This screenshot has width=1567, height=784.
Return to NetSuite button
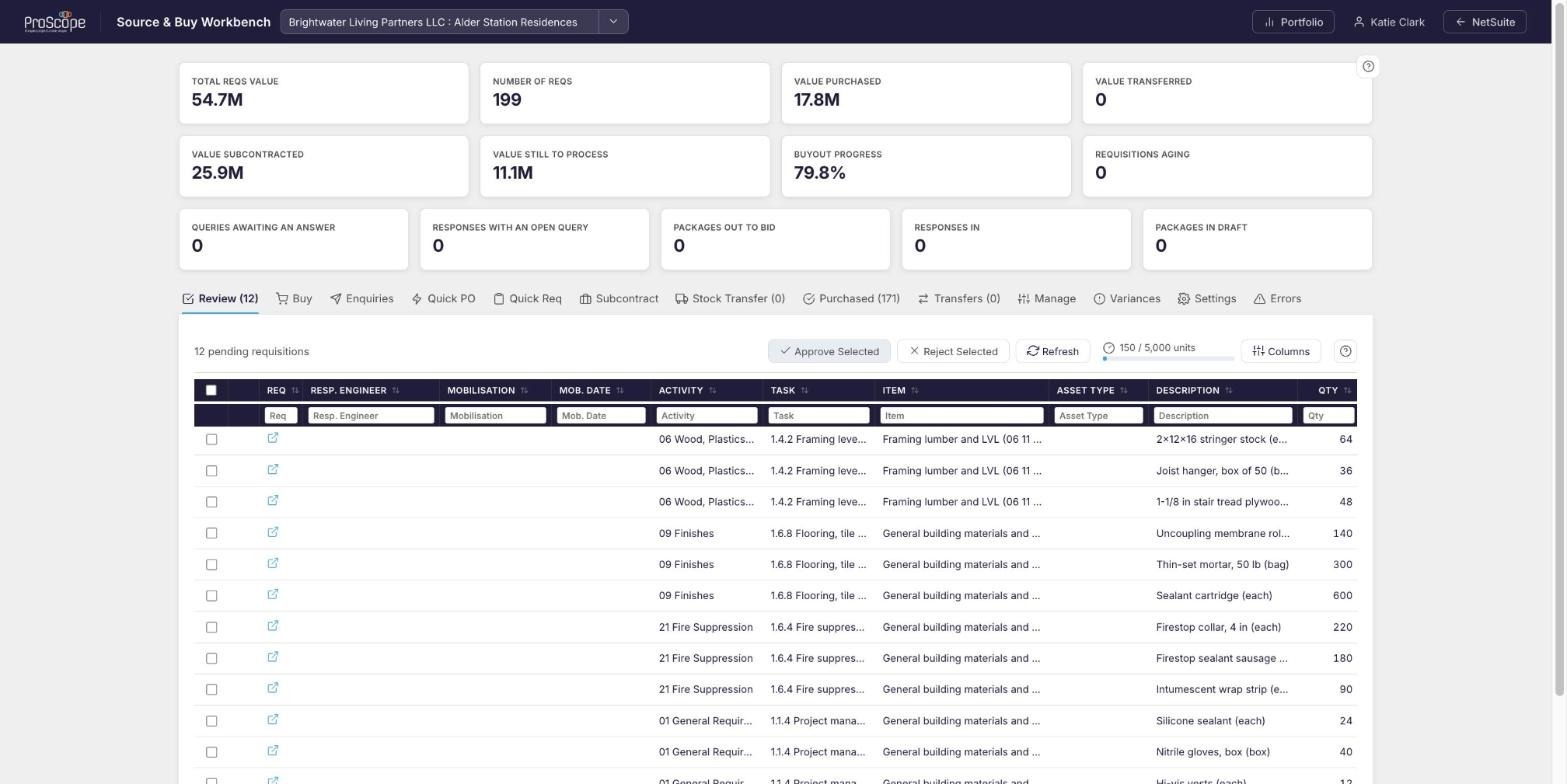1485,22
